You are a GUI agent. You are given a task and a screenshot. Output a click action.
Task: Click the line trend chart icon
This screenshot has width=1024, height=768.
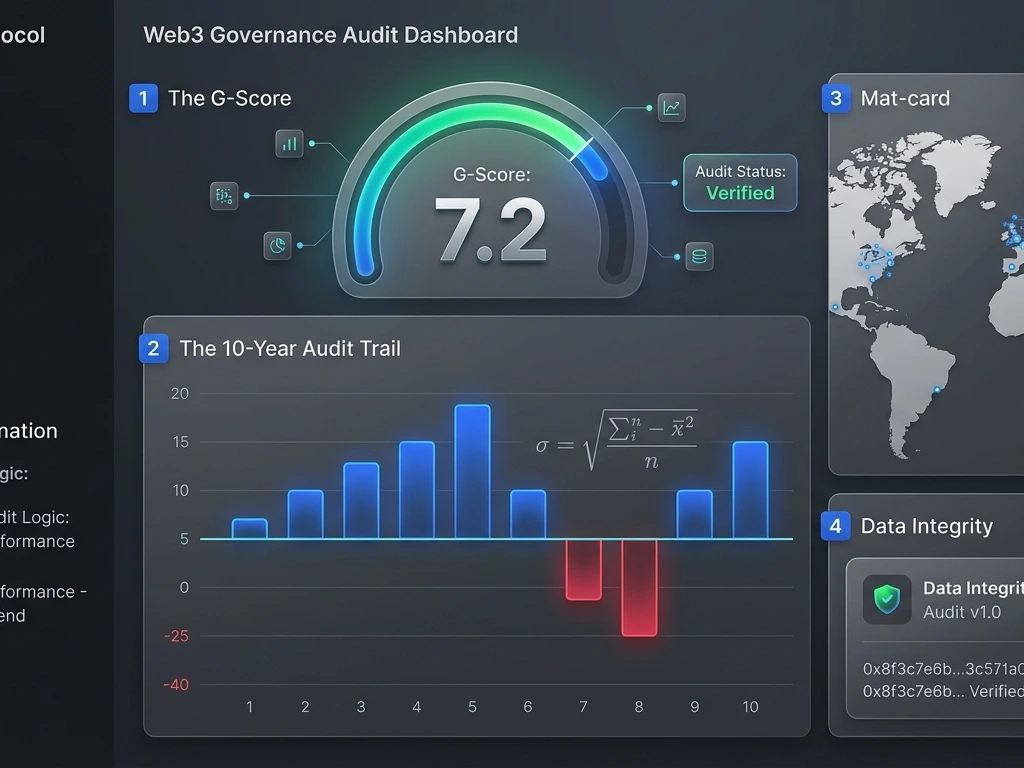[x=671, y=108]
